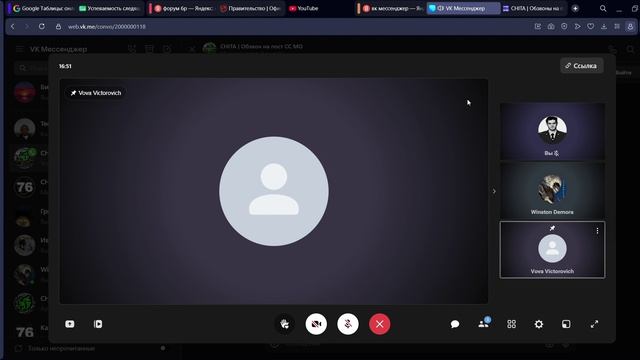This screenshot has height=360, width=640.
Task: Click the large Vova Victorovich avatar
Action: click(x=274, y=191)
